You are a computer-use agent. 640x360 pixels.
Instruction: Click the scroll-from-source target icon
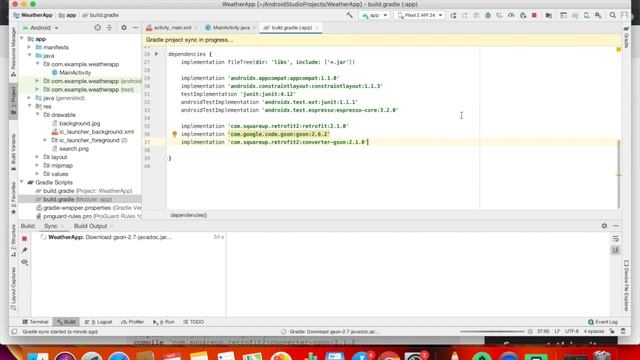coord(98,28)
